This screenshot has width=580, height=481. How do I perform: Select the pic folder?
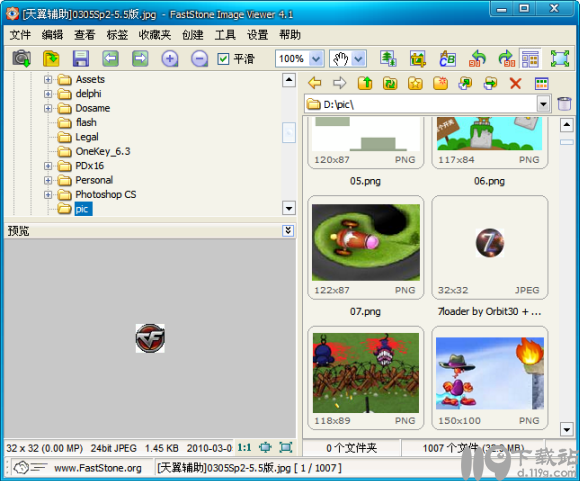tap(83, 209)
